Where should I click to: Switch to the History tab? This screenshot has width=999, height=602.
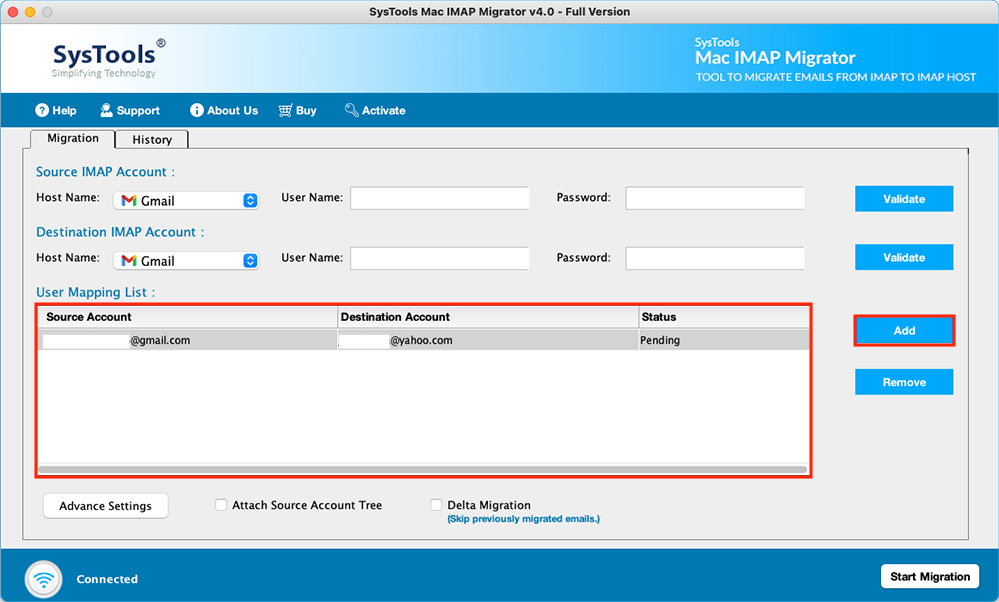point(150,139)
